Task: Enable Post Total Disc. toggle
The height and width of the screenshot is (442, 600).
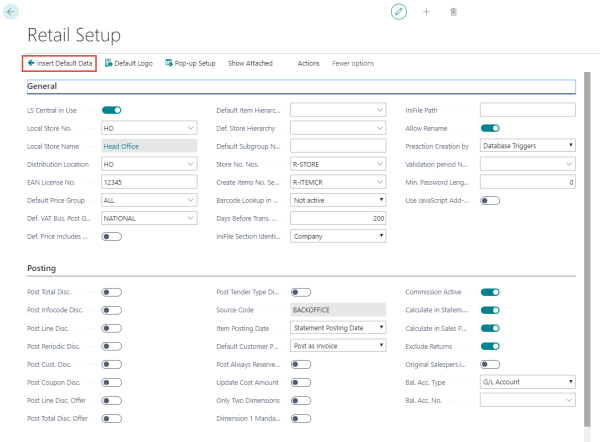Action: (x=111, y=291)
